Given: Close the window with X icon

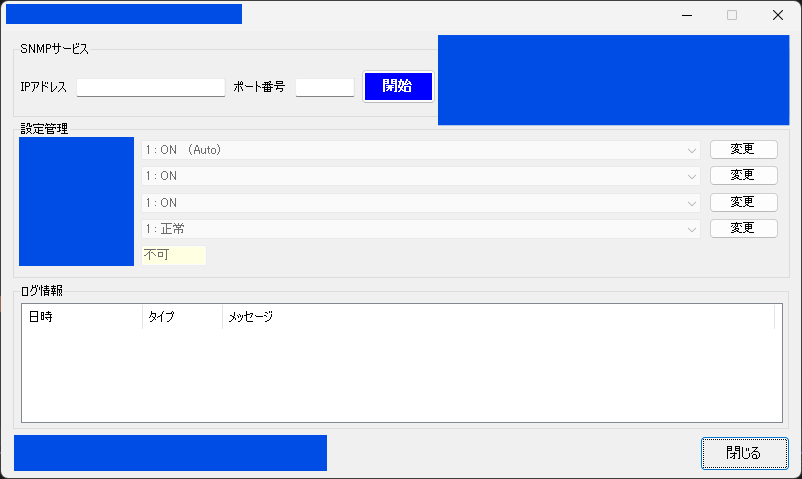Looking at the screenshot, I should 778,15.
